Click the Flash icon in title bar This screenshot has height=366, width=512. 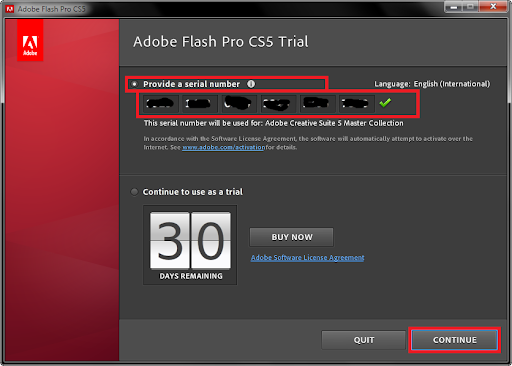(x=10, y=9)
